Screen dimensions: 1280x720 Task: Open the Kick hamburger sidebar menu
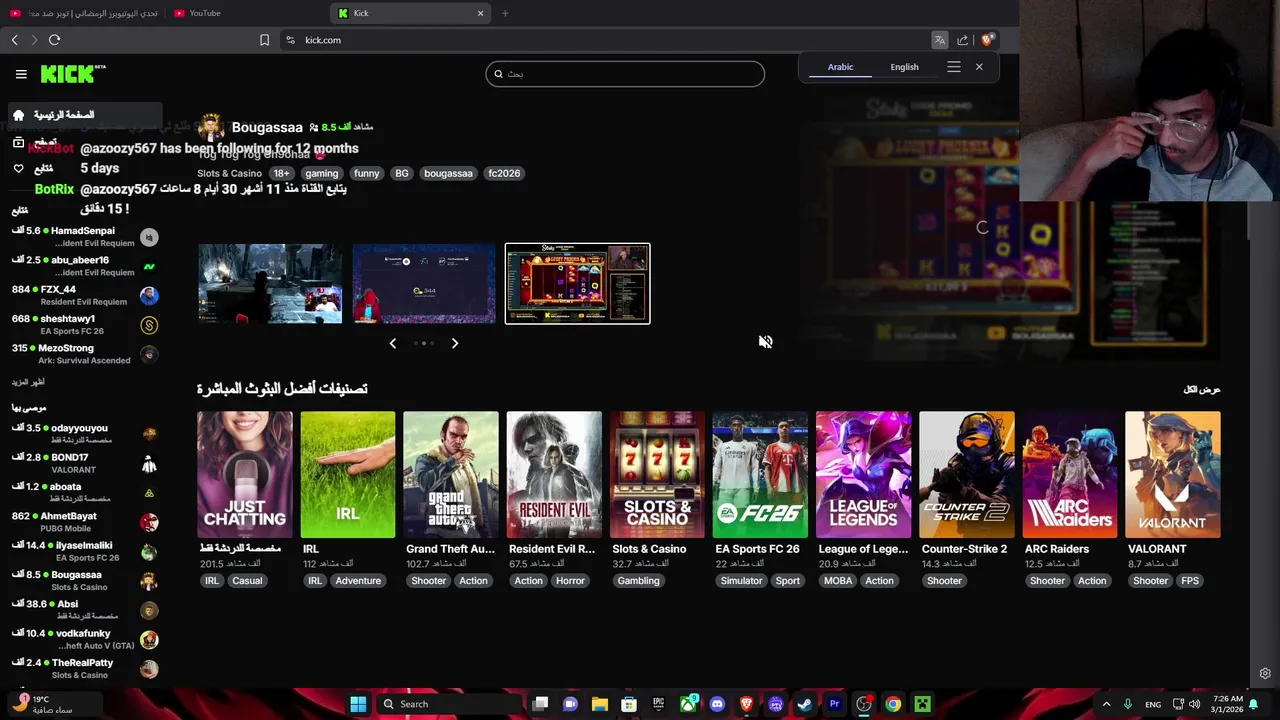pos(21,74)
